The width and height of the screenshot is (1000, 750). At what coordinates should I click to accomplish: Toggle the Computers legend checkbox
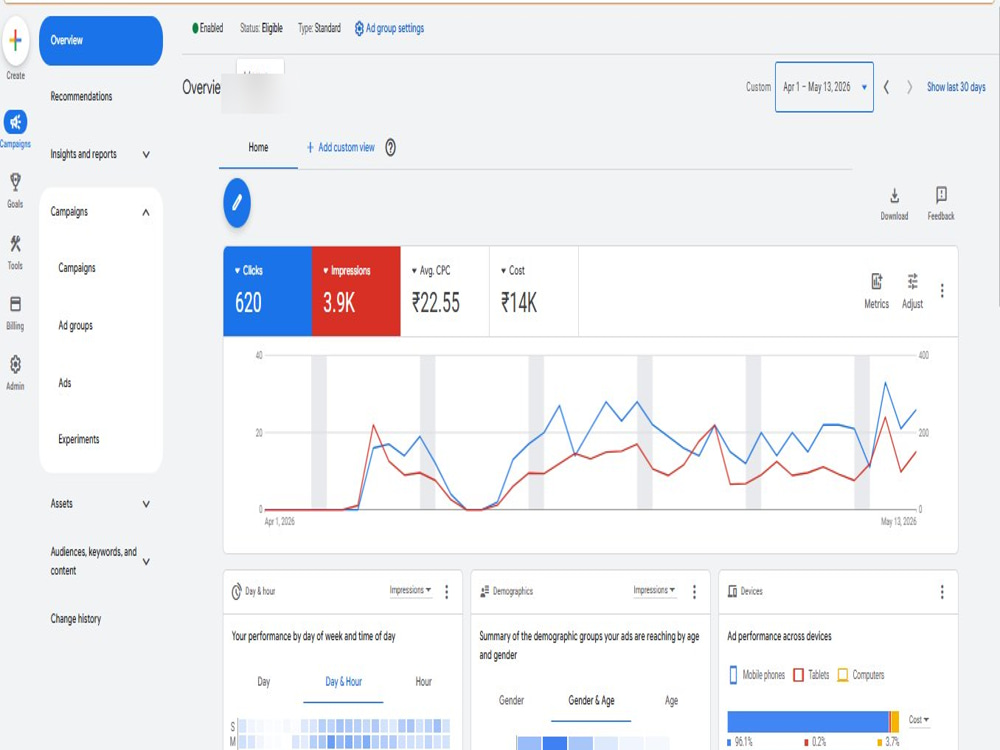coord(842,675)
